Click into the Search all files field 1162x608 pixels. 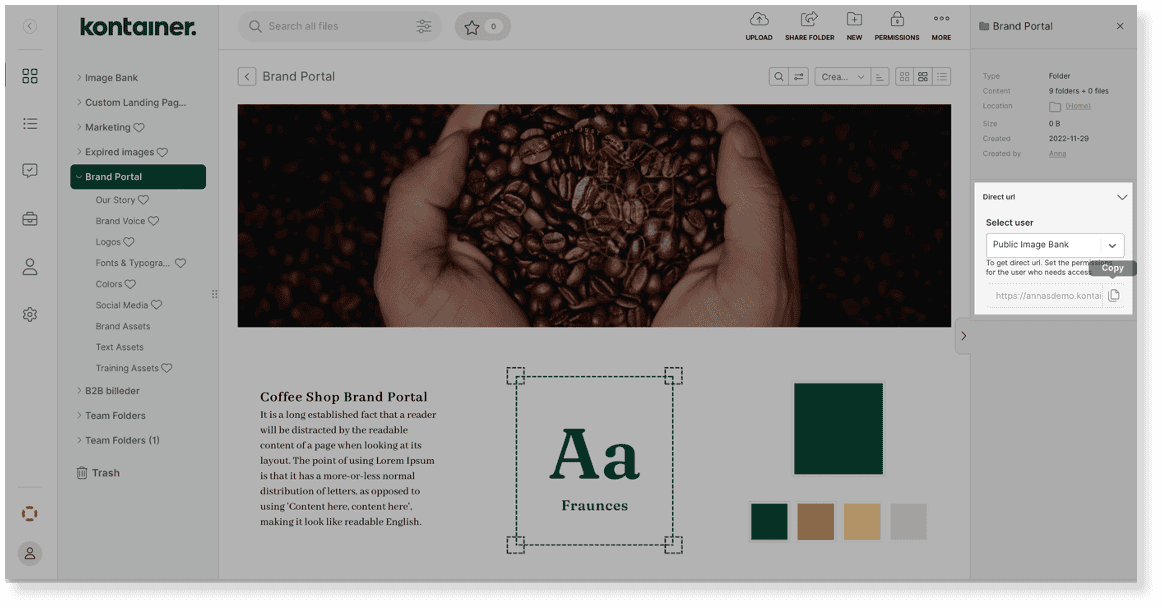335,27
